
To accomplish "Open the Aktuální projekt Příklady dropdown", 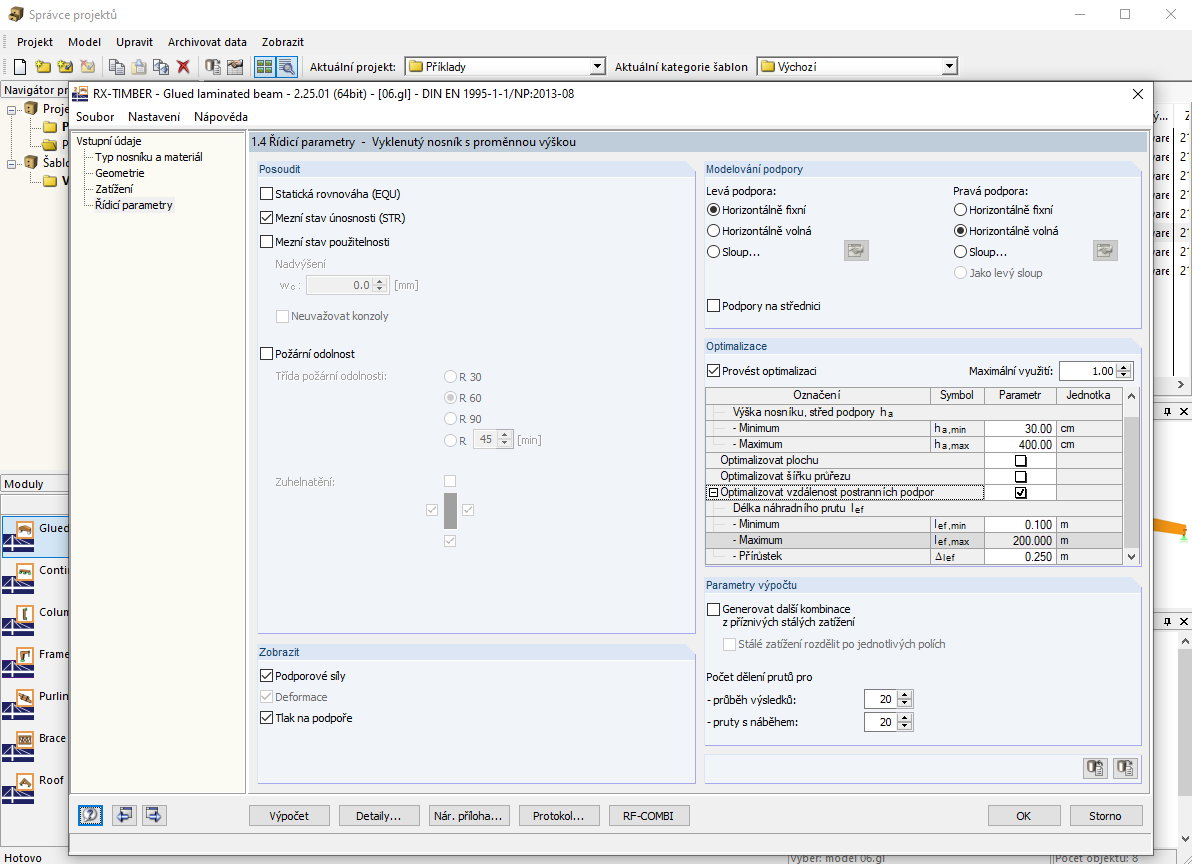I will 598,67.
